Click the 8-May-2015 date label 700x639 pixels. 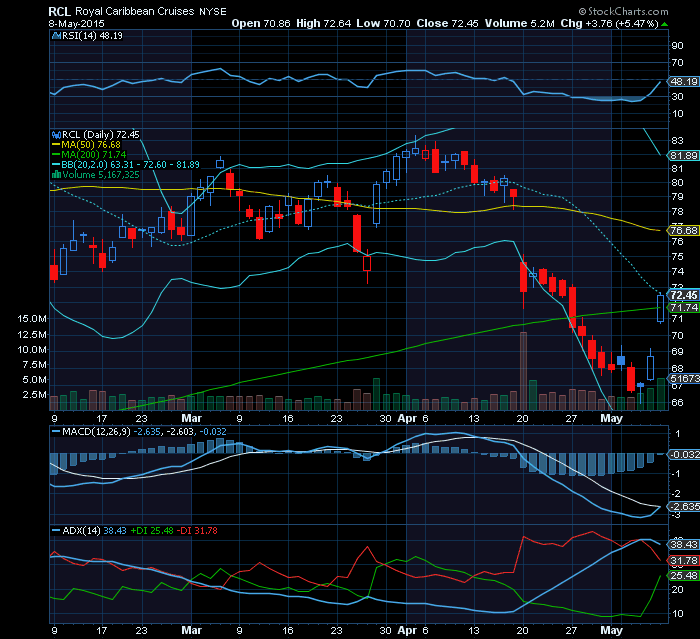(76, 23)
